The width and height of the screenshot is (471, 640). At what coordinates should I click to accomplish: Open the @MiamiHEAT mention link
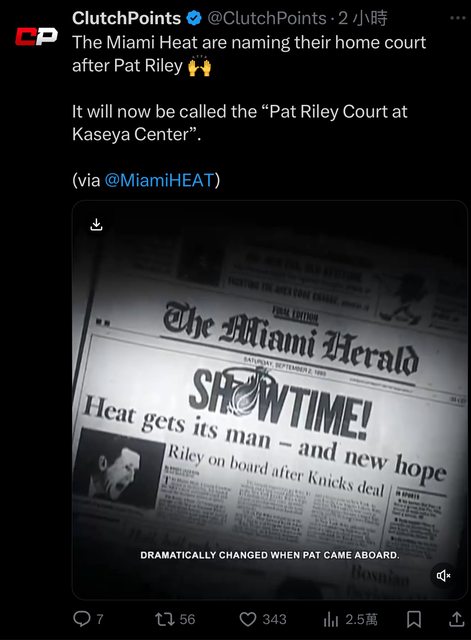[160, 180]
